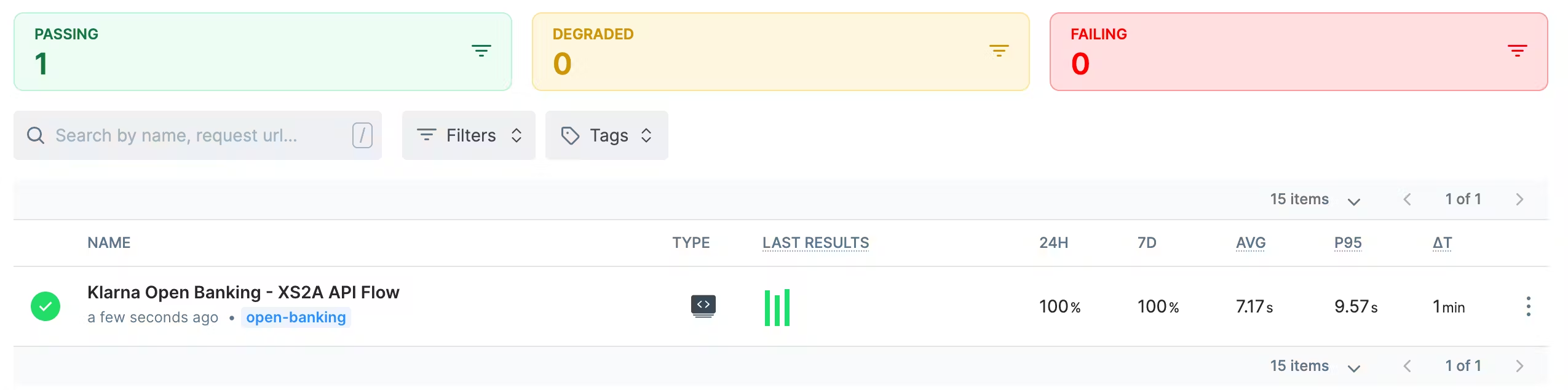
Task: Click the filter icon in the Degraded card
Action: (x=999, y=51)
